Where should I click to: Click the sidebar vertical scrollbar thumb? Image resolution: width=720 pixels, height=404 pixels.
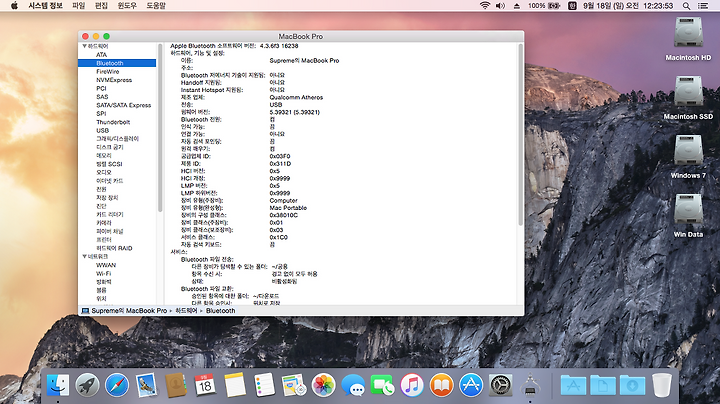(160, 128)
